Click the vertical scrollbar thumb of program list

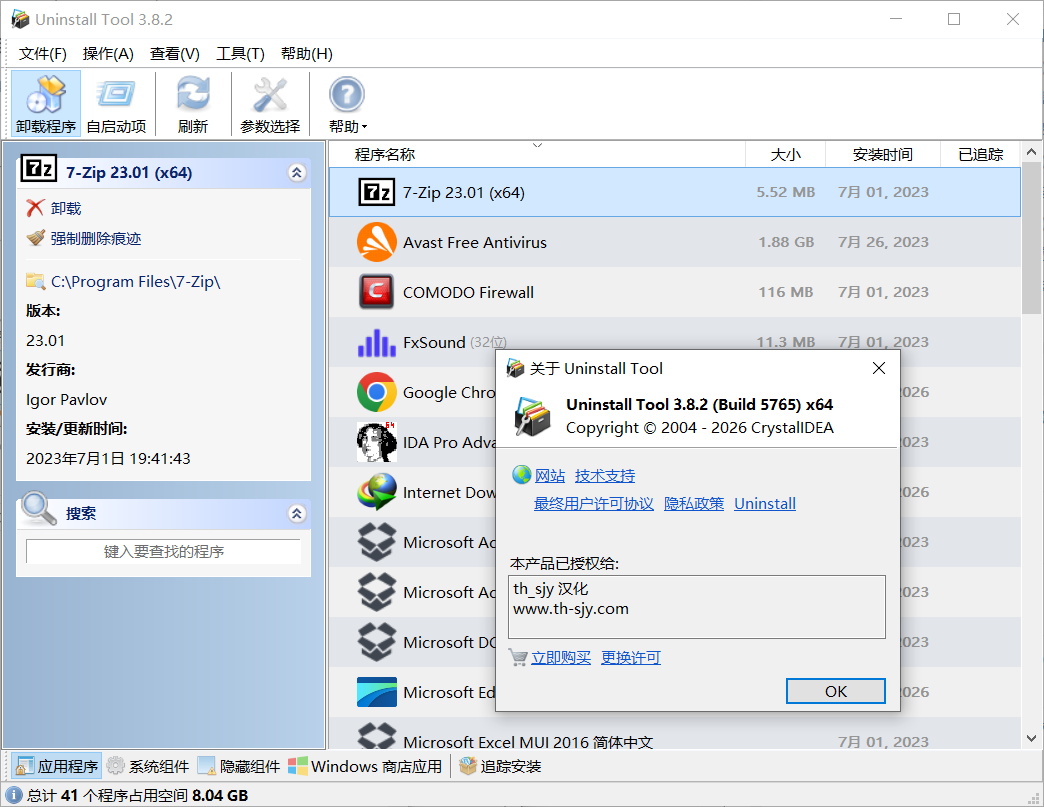pos(1031,238)
